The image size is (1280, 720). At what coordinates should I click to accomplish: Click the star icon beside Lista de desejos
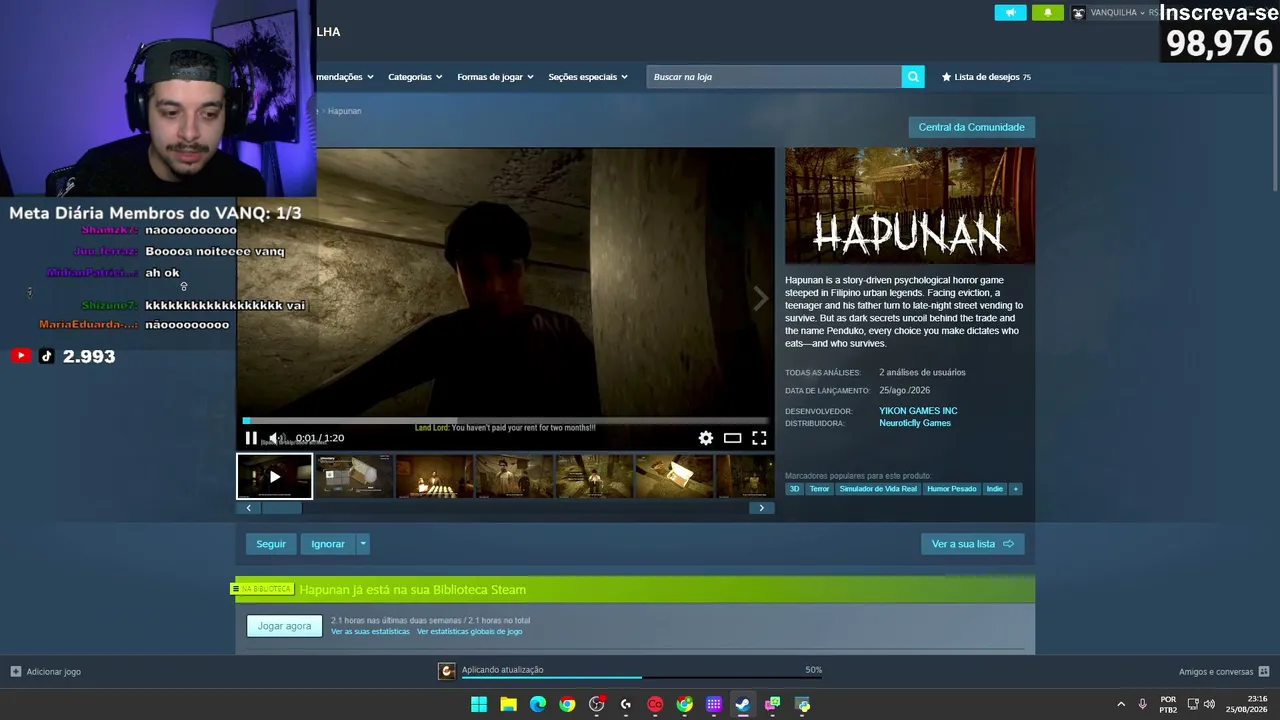pos(947,77)
